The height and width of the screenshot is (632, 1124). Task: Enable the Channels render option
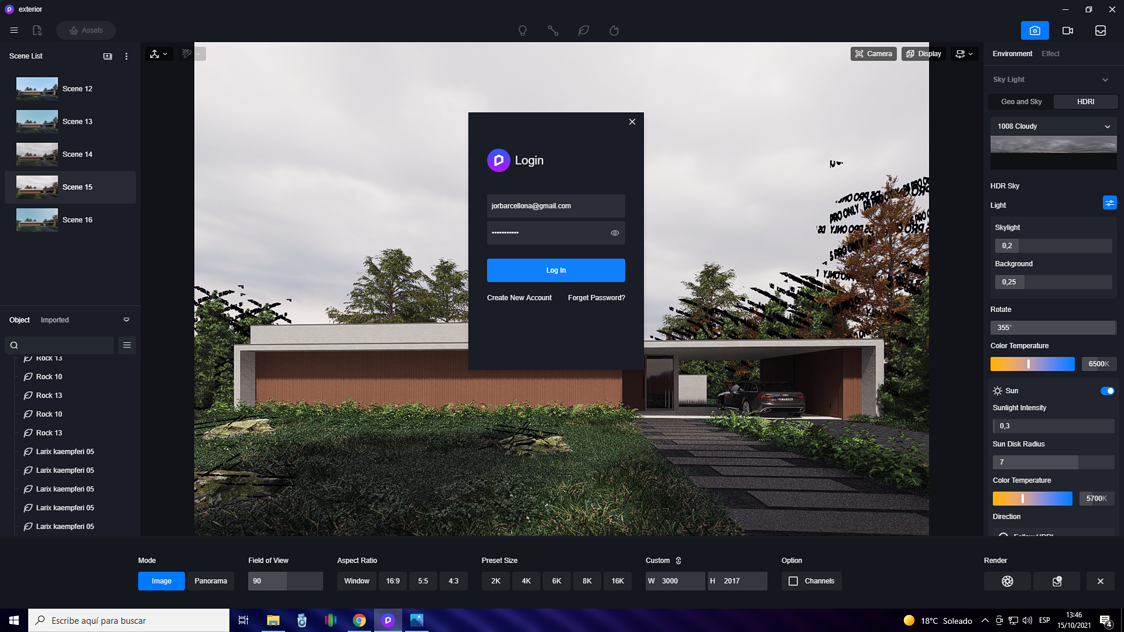(795, 580)
